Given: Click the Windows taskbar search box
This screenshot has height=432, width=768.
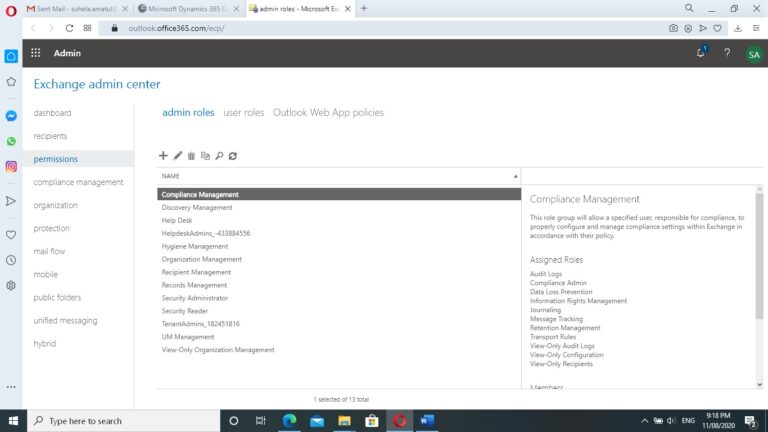Looking at the screenshot, I should click(x=123, y=421).
